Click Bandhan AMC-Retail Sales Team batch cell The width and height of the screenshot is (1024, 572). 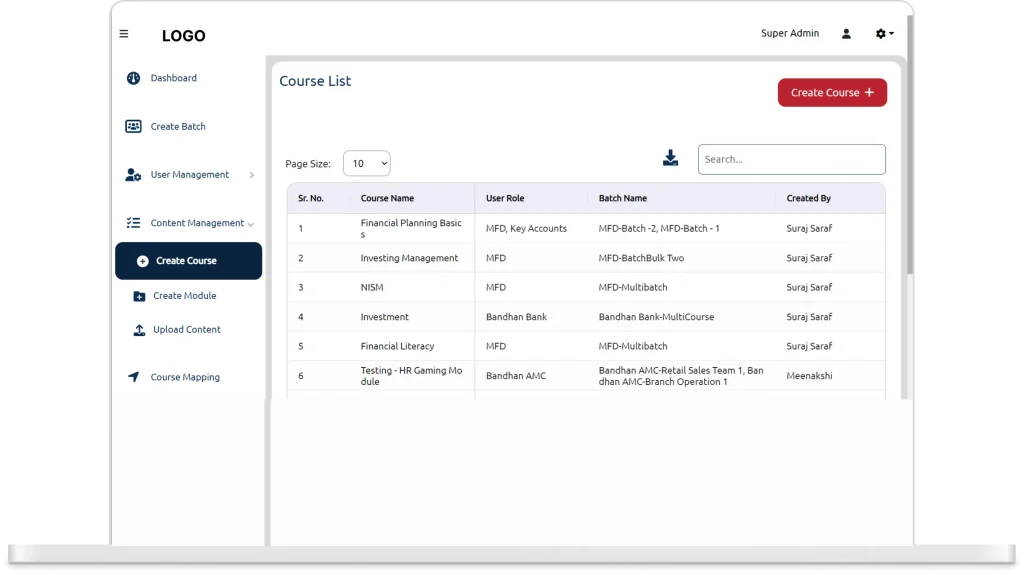point(680,376)
